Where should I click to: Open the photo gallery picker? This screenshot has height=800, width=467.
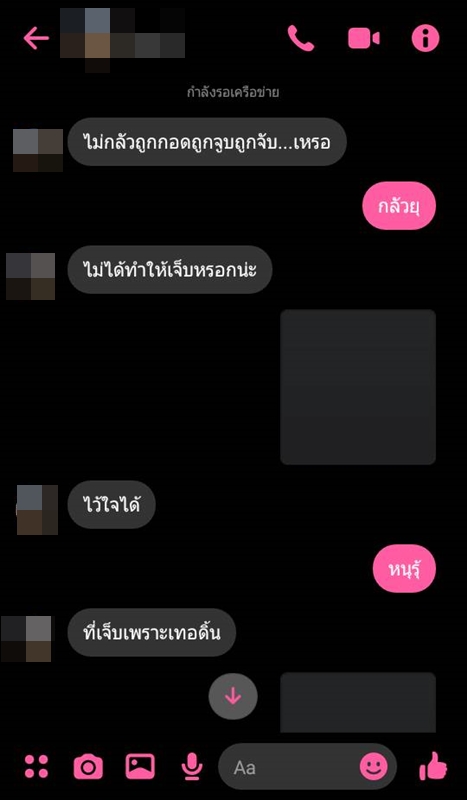tap(140, 766)
